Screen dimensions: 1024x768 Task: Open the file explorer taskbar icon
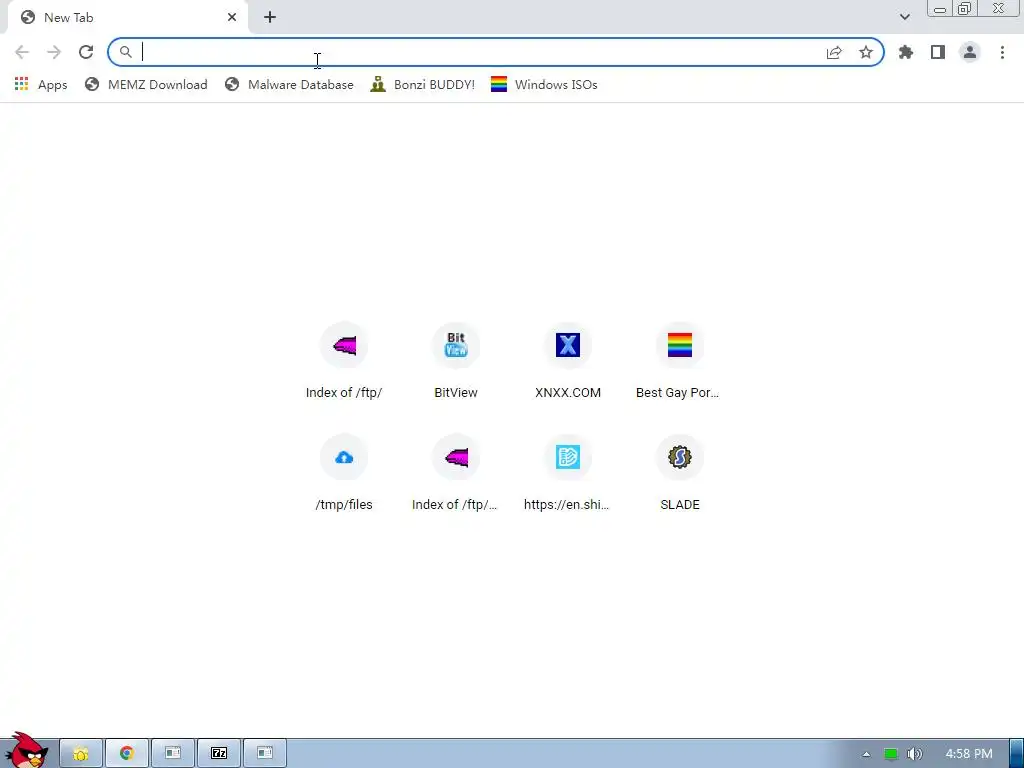click(81, 754)
